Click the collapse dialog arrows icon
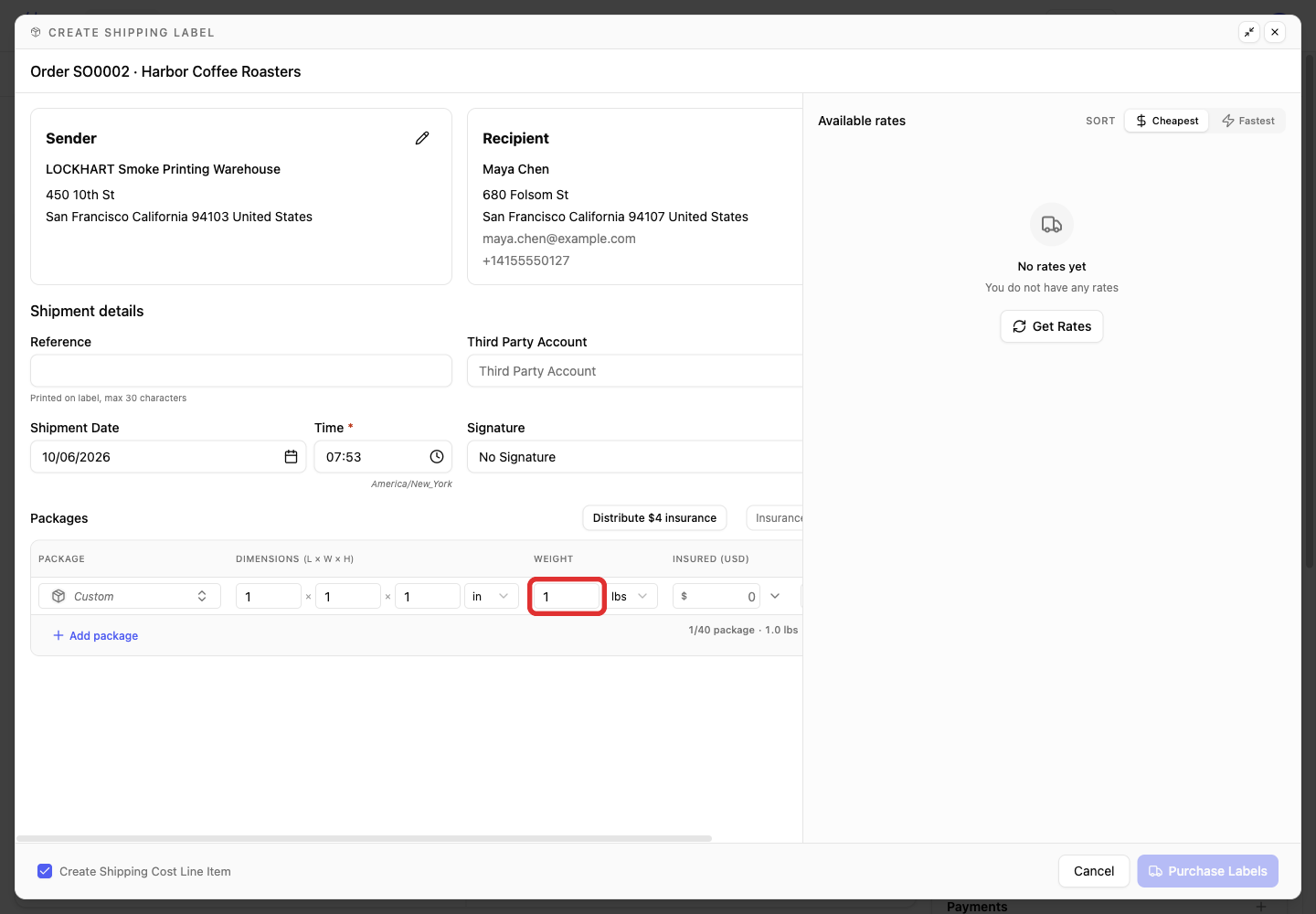The height and width of the screenshot is (914, 1316). [1249, 32]
